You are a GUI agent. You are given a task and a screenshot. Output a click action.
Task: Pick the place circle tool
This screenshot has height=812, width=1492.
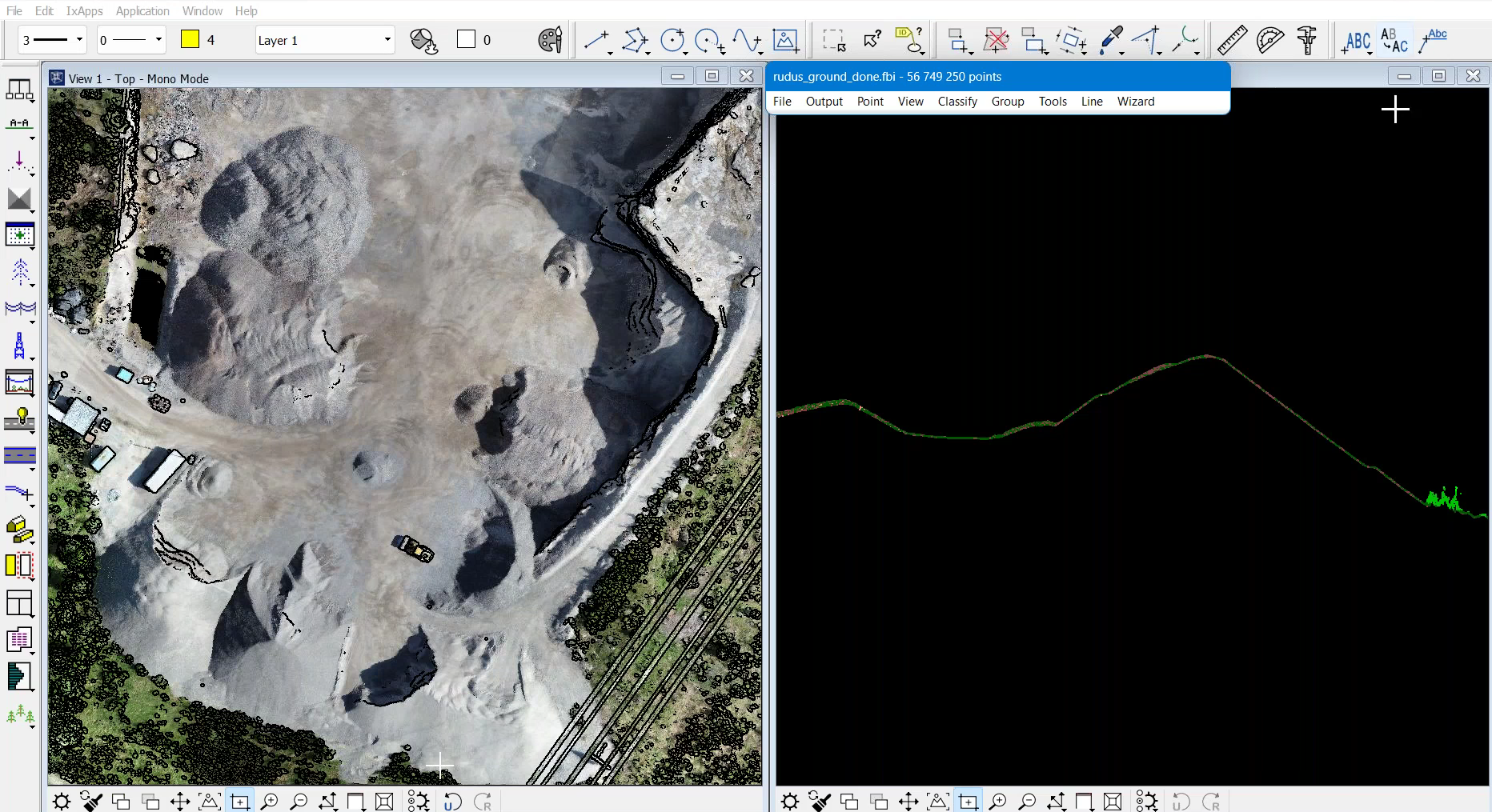coord(672,40)
